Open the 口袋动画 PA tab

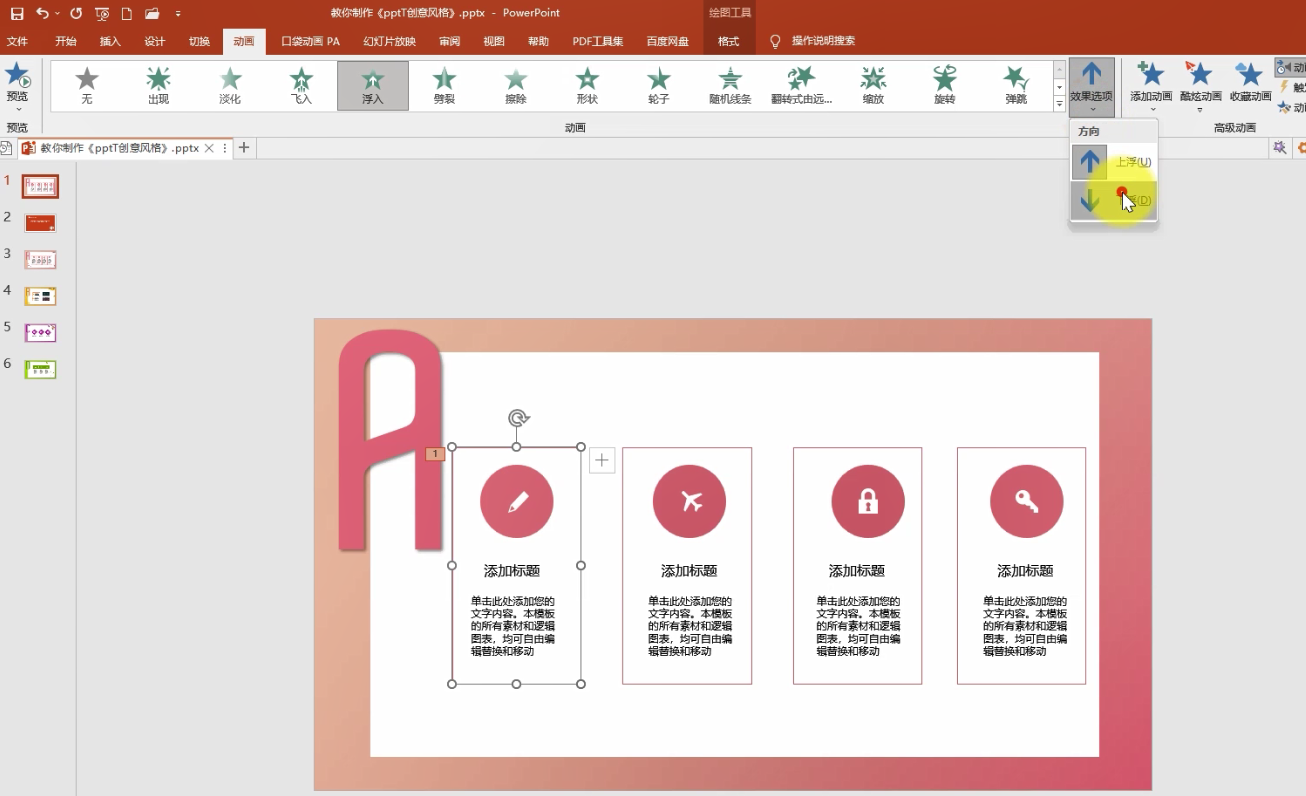coord(310,41)
